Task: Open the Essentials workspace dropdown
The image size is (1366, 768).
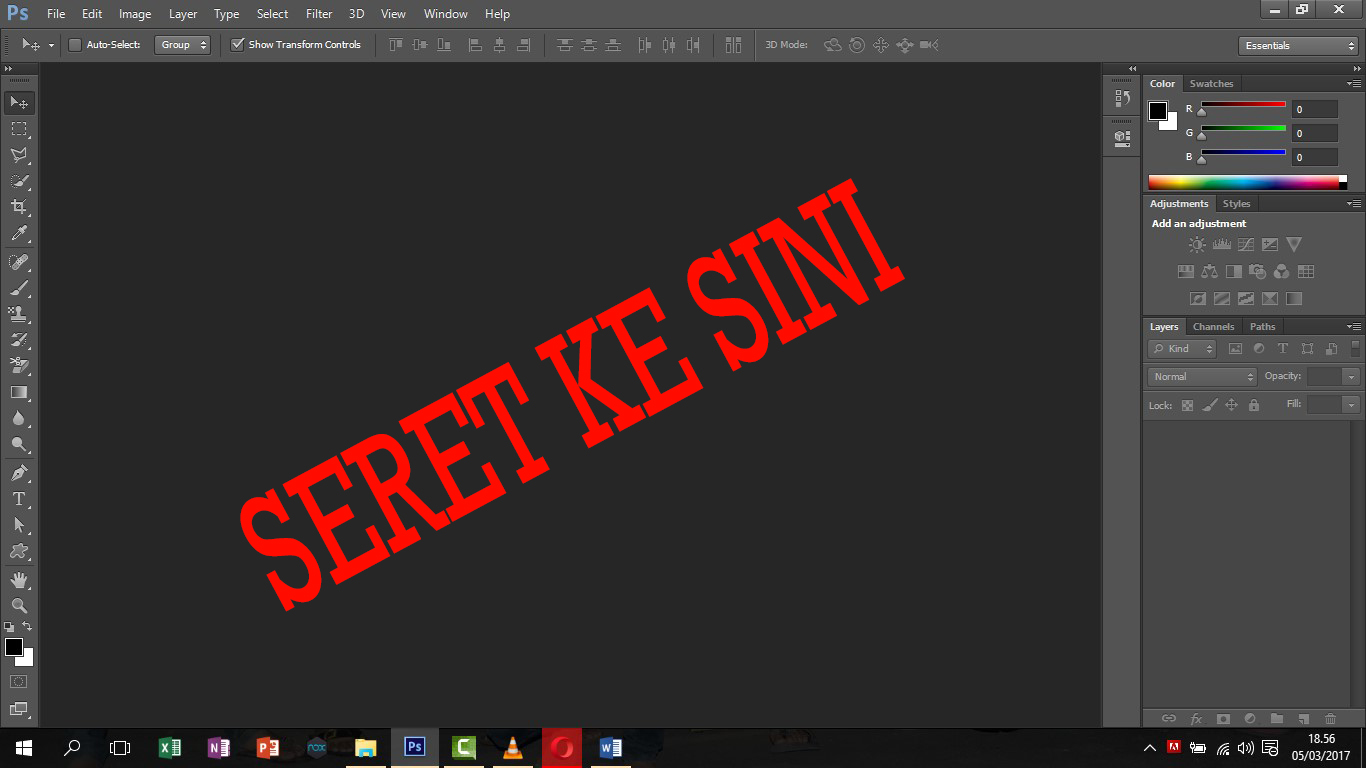Action: [1297, 46]
